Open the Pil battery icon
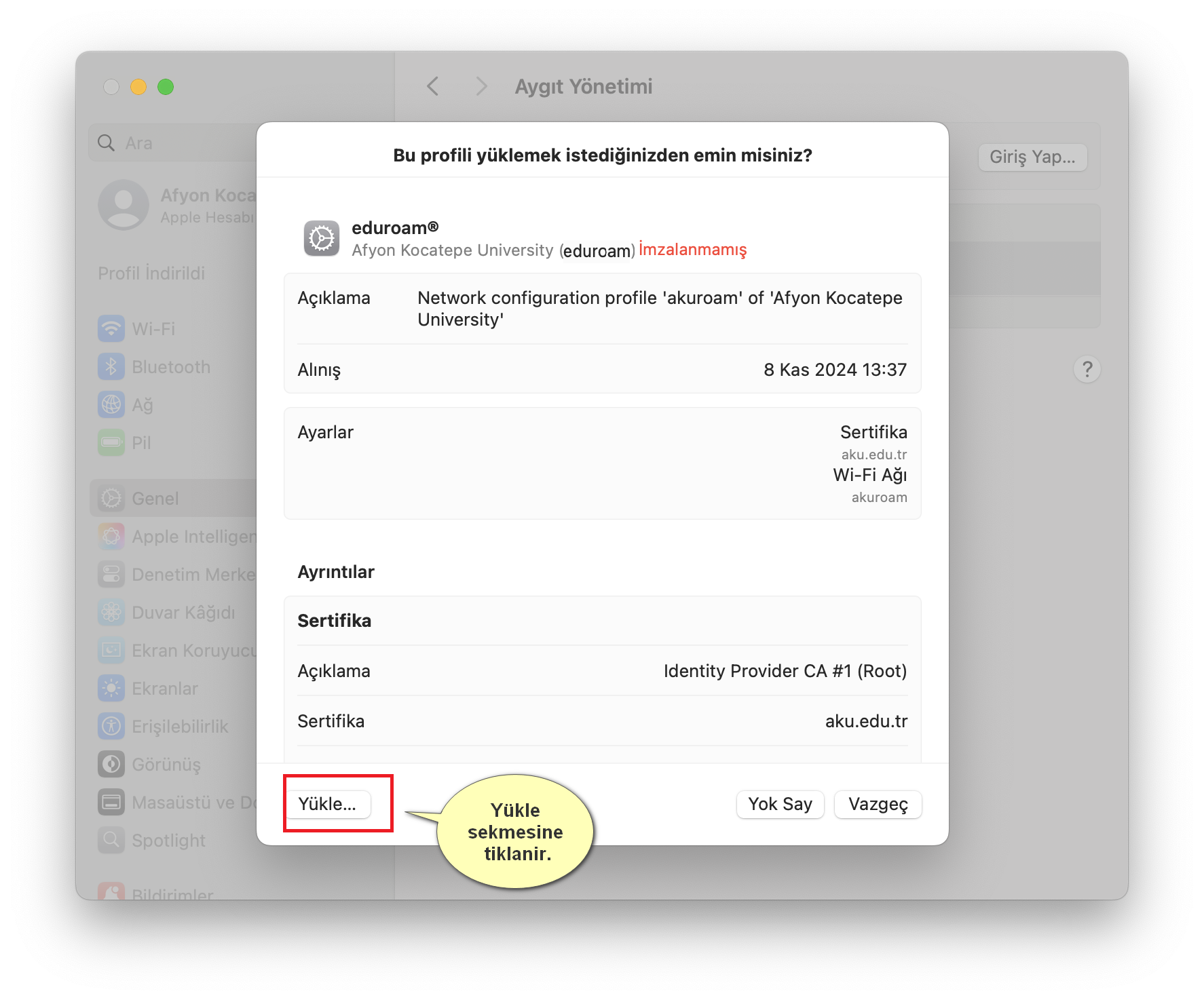This screenshot has height=1000, width=1204. coord(111,443)
